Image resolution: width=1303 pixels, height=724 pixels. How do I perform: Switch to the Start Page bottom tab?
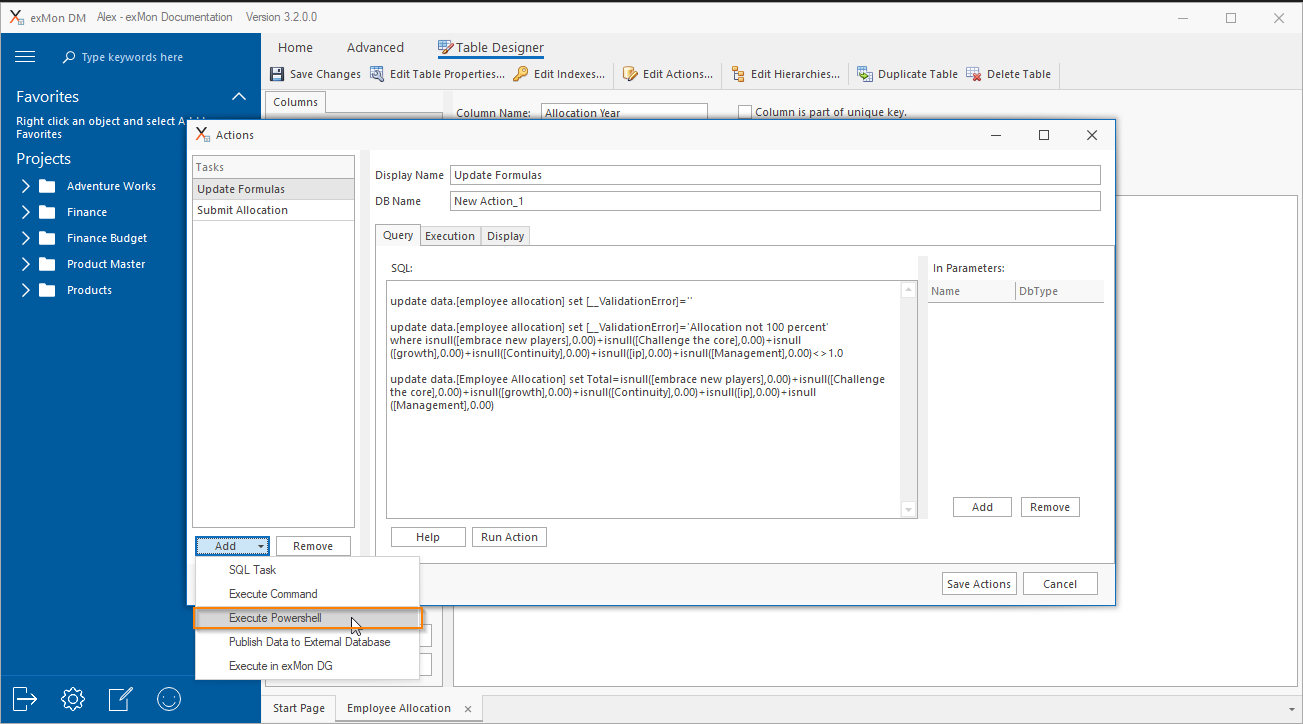(299, 708)
